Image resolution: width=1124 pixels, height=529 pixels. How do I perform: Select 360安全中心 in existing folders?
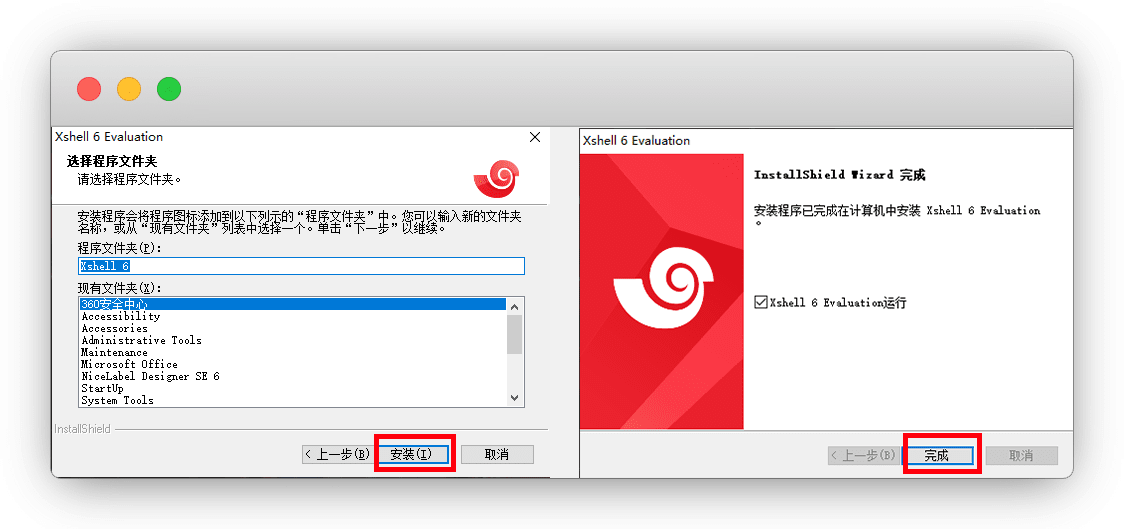tap(115, 304)
